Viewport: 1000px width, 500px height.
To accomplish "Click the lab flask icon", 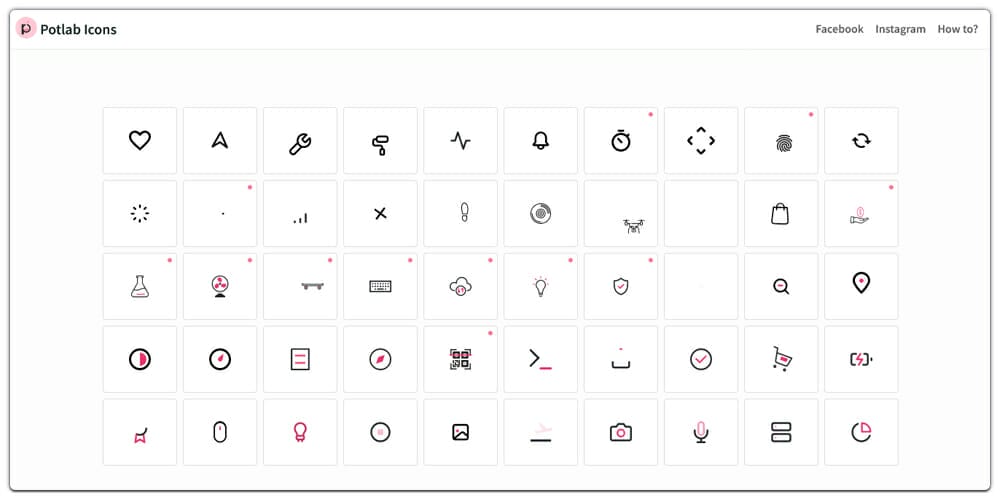I will click(x=140, y=286).
